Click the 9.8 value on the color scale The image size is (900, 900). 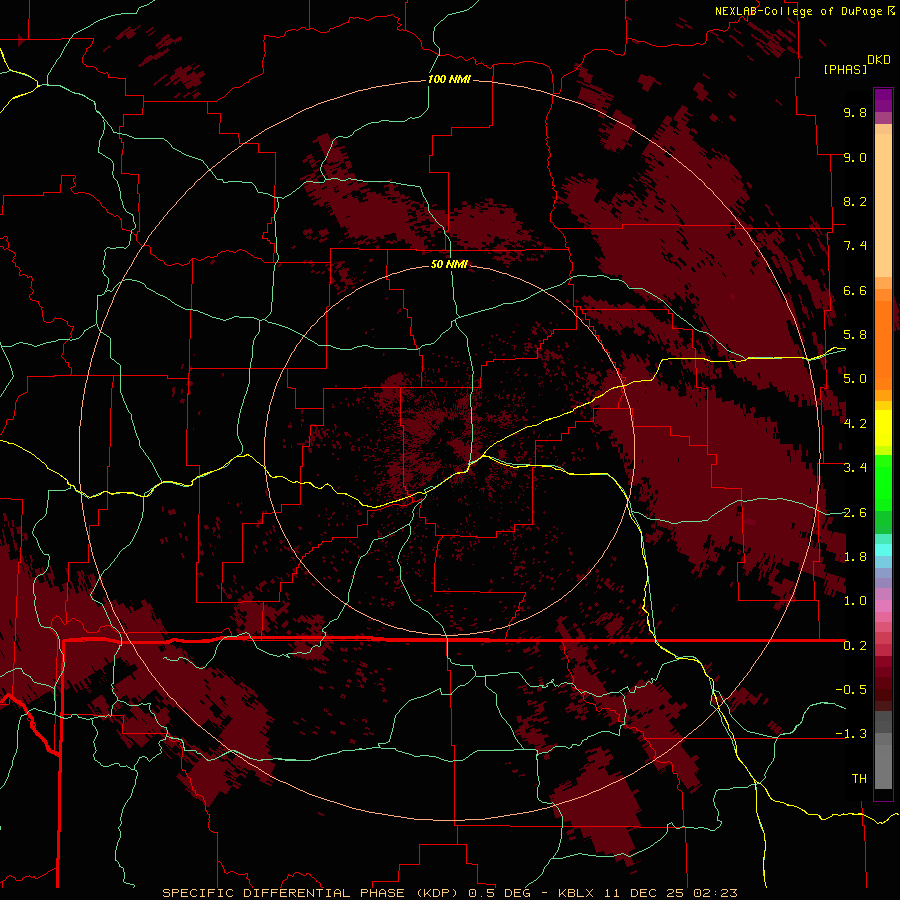pyautogui.click(x=855, y=112)
